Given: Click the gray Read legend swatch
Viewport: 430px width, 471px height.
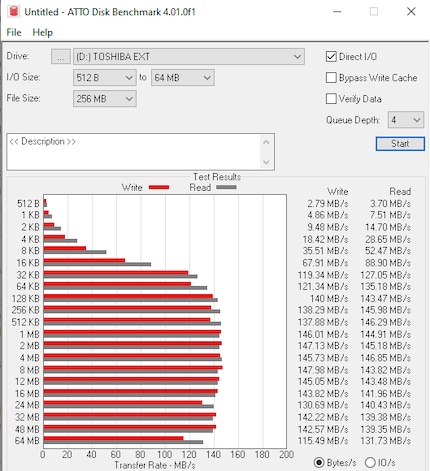Looking at the screenshot, I should click(226, 187).
